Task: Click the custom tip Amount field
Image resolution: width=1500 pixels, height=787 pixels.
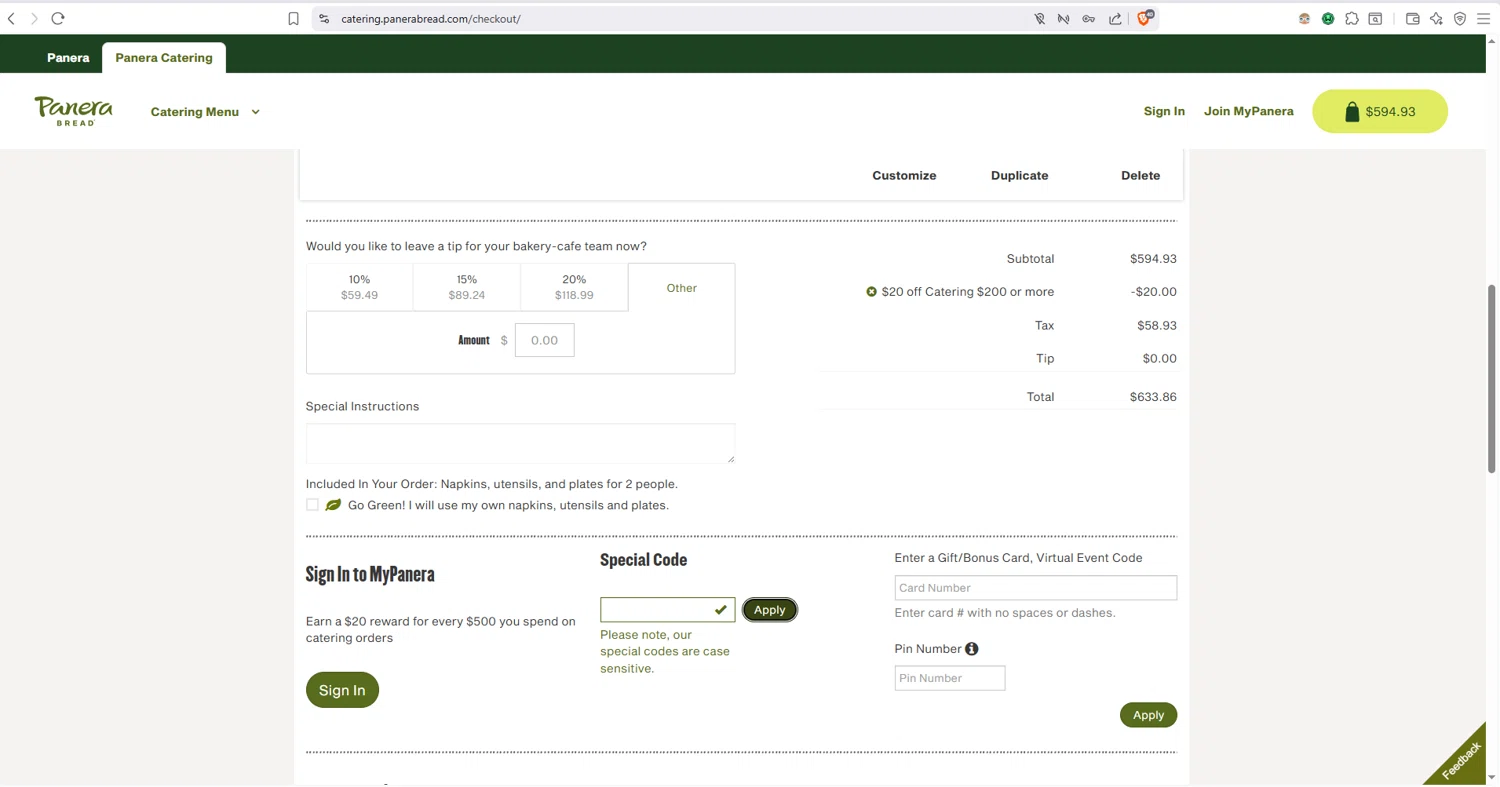Action: [x=545, y=340]
